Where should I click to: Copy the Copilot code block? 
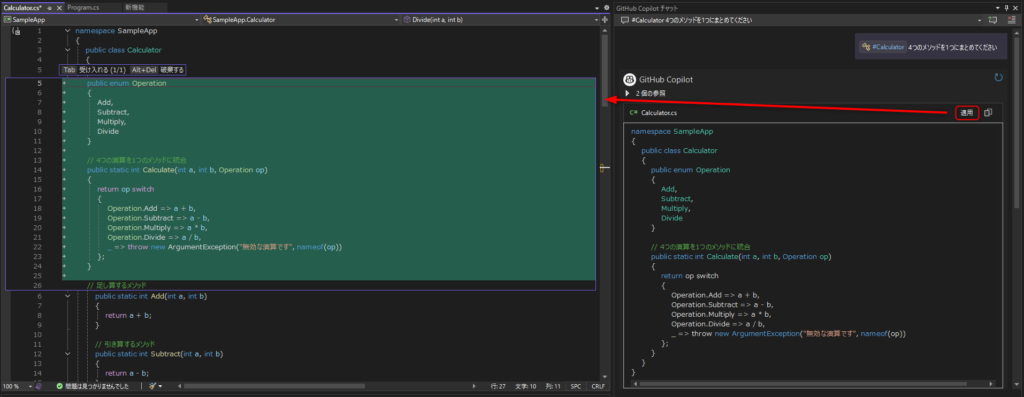[x=988, y=112]
